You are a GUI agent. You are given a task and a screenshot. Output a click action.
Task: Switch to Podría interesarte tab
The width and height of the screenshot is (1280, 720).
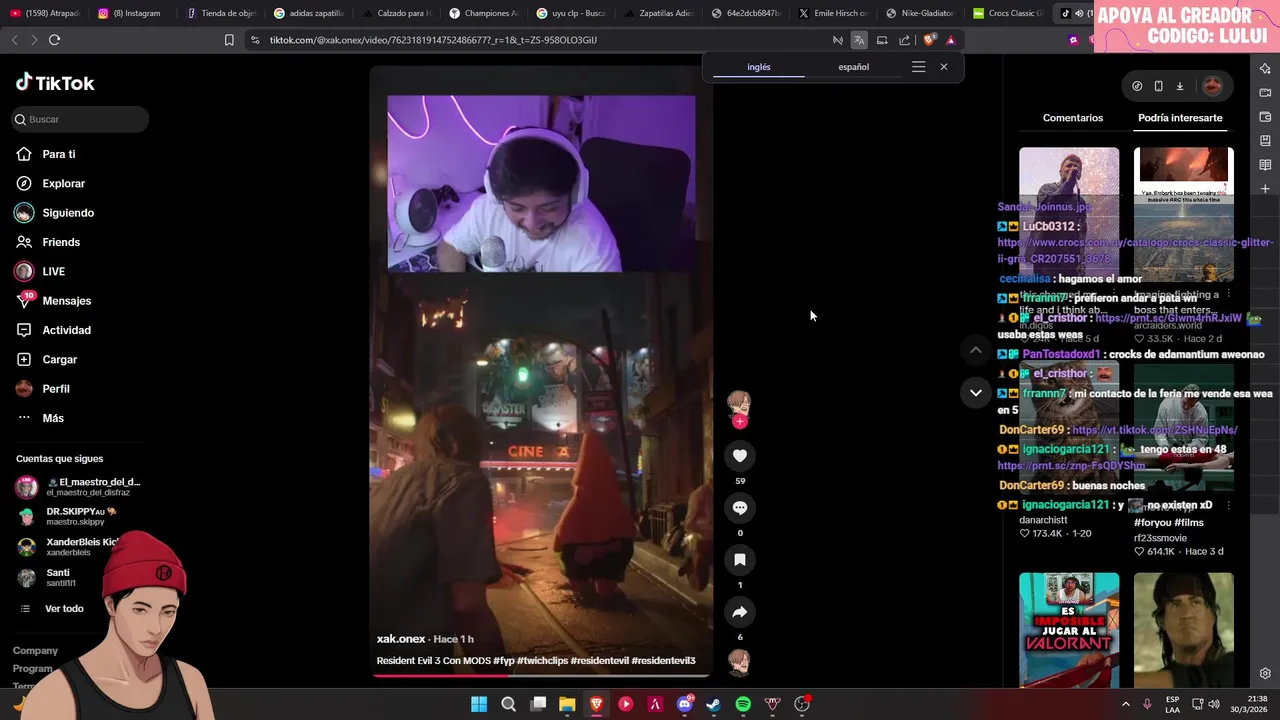pos(1180,118)
